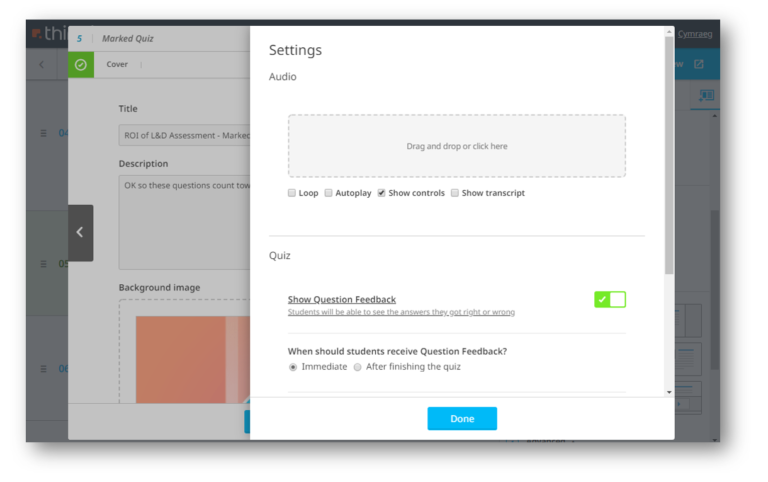Click the Students will be able to see description

(x=401, y=312)
